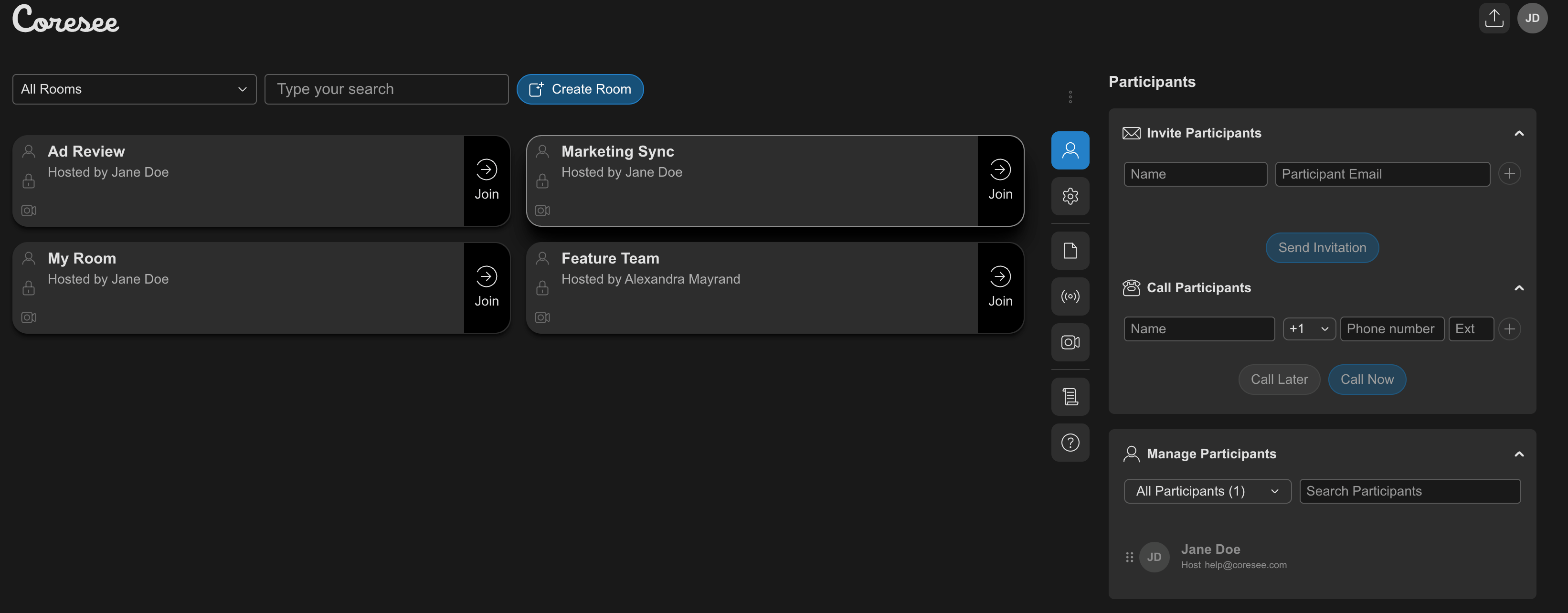The height and width of the screenshot is (613, 1568).
Task: Select the Ad Review room title
Action: (x=86, y=151)
